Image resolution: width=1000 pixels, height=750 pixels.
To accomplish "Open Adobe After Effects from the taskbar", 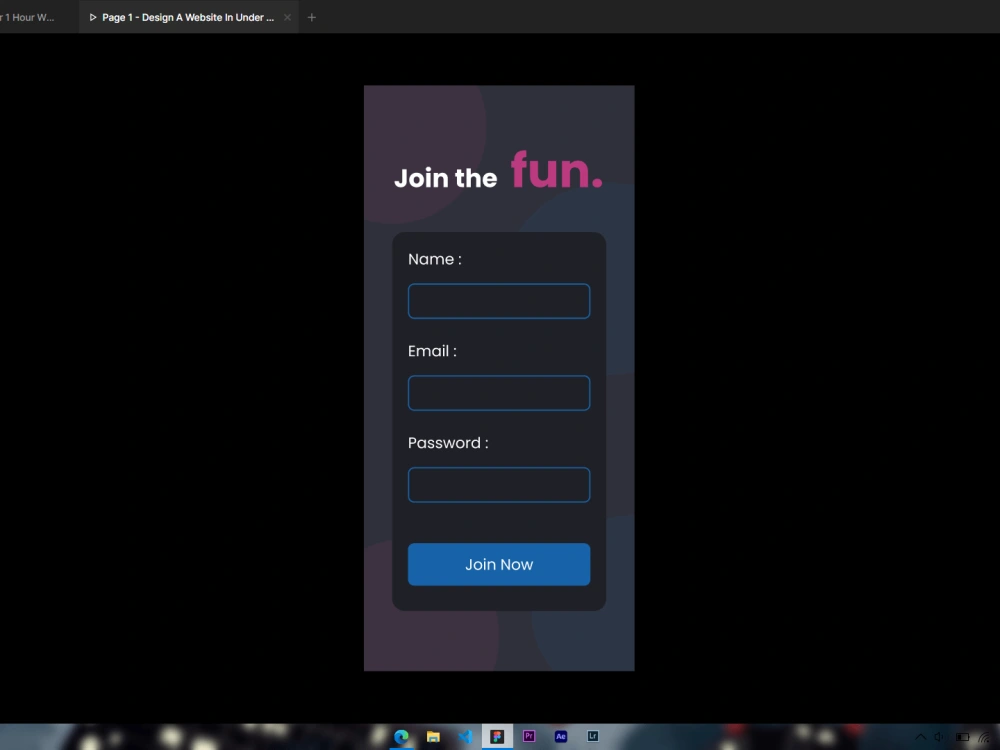I will [x=561, y=736].
